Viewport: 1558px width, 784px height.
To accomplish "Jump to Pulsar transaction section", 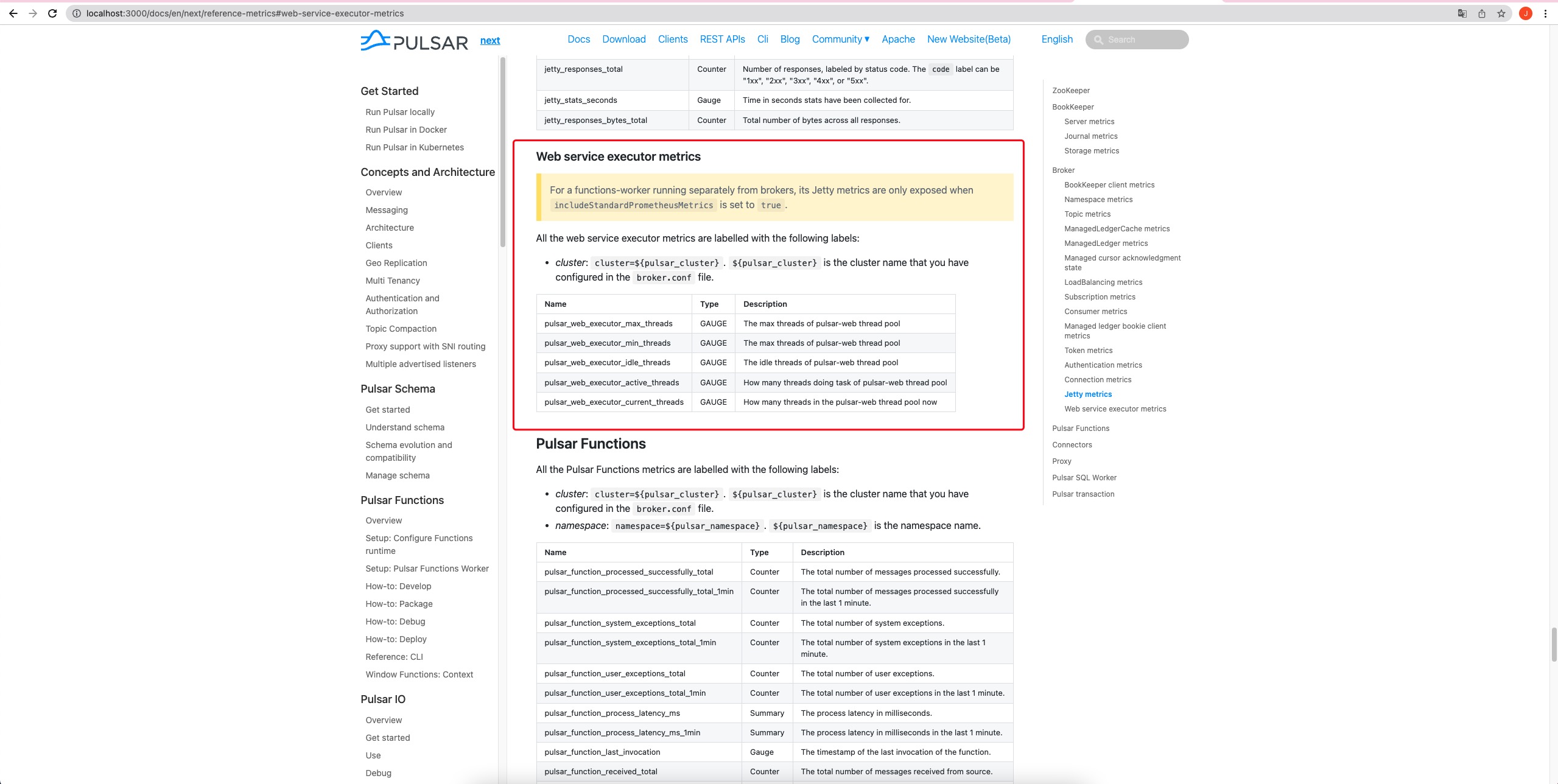I will coord(1083,494).
